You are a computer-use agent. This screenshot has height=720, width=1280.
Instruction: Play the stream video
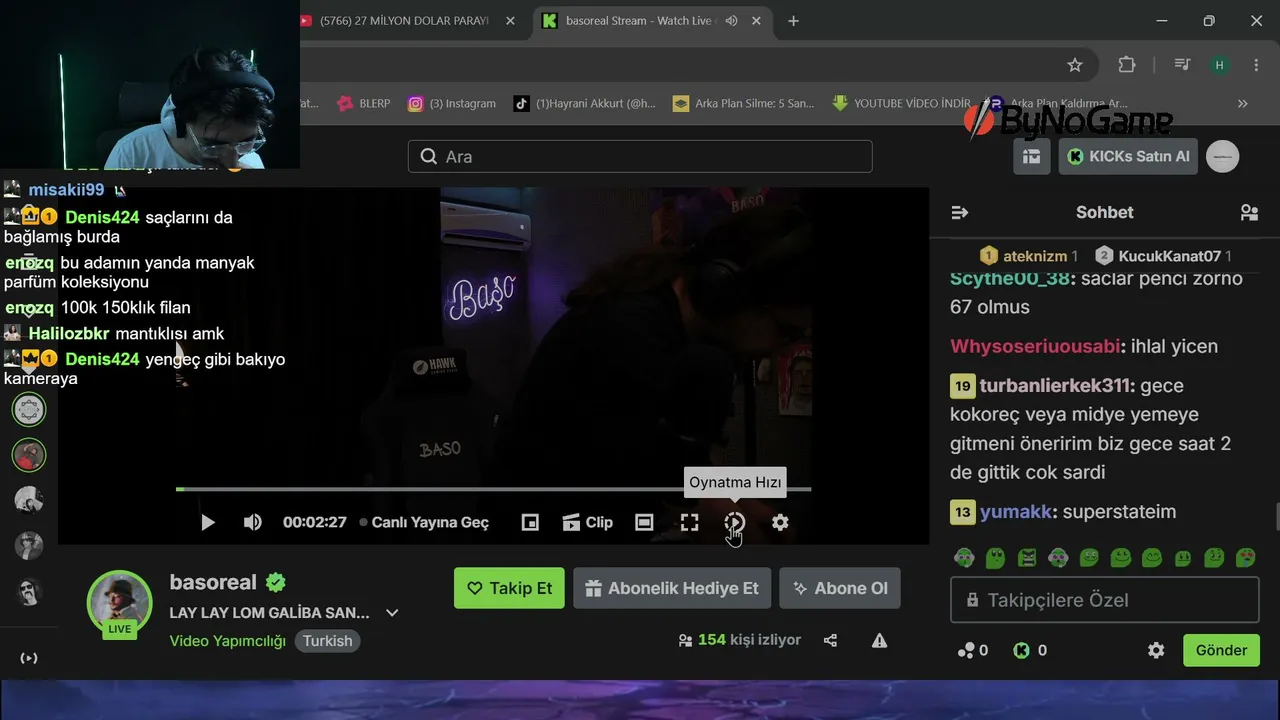click(208, 522)
